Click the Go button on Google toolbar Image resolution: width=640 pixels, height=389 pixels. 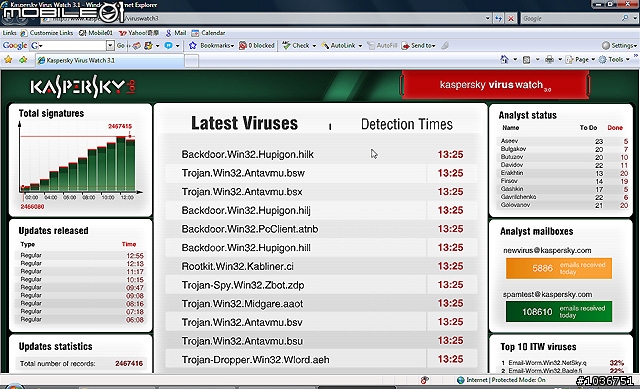click(121, 45)
